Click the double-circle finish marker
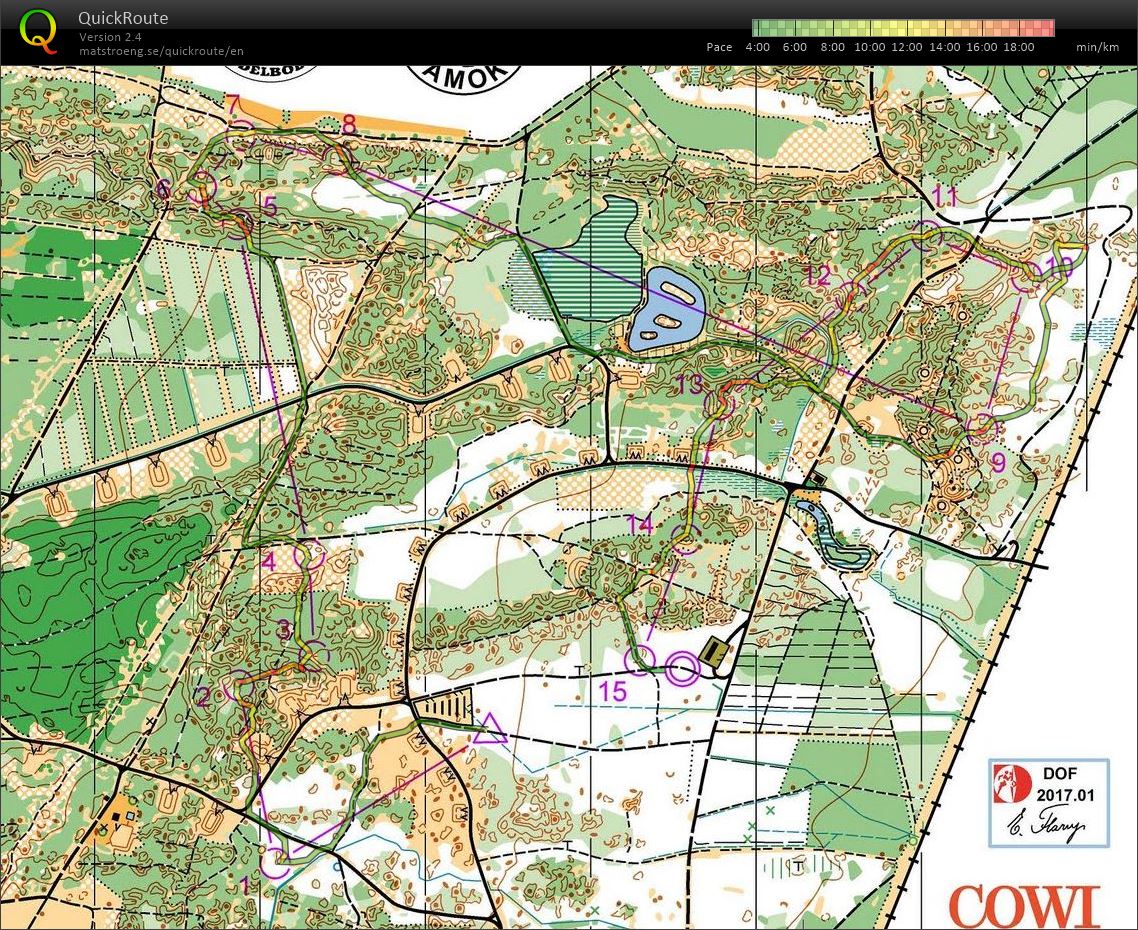Viewport: 1138px width, 930px height. (682, 669)
